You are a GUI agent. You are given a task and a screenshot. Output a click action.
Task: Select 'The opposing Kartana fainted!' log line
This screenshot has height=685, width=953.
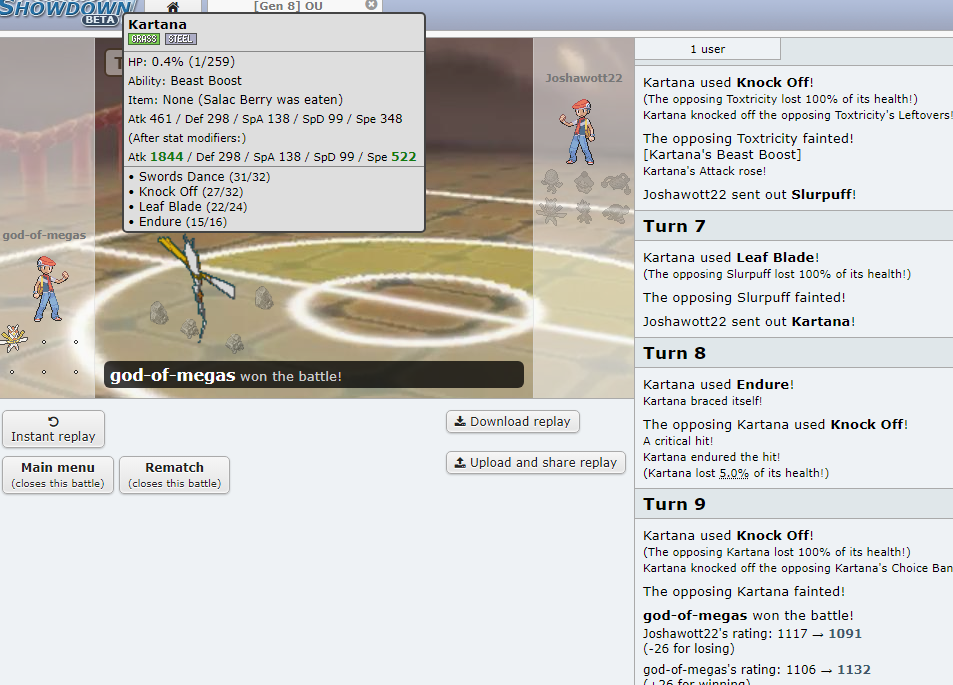pyautogui.click(x=744, y=591)
